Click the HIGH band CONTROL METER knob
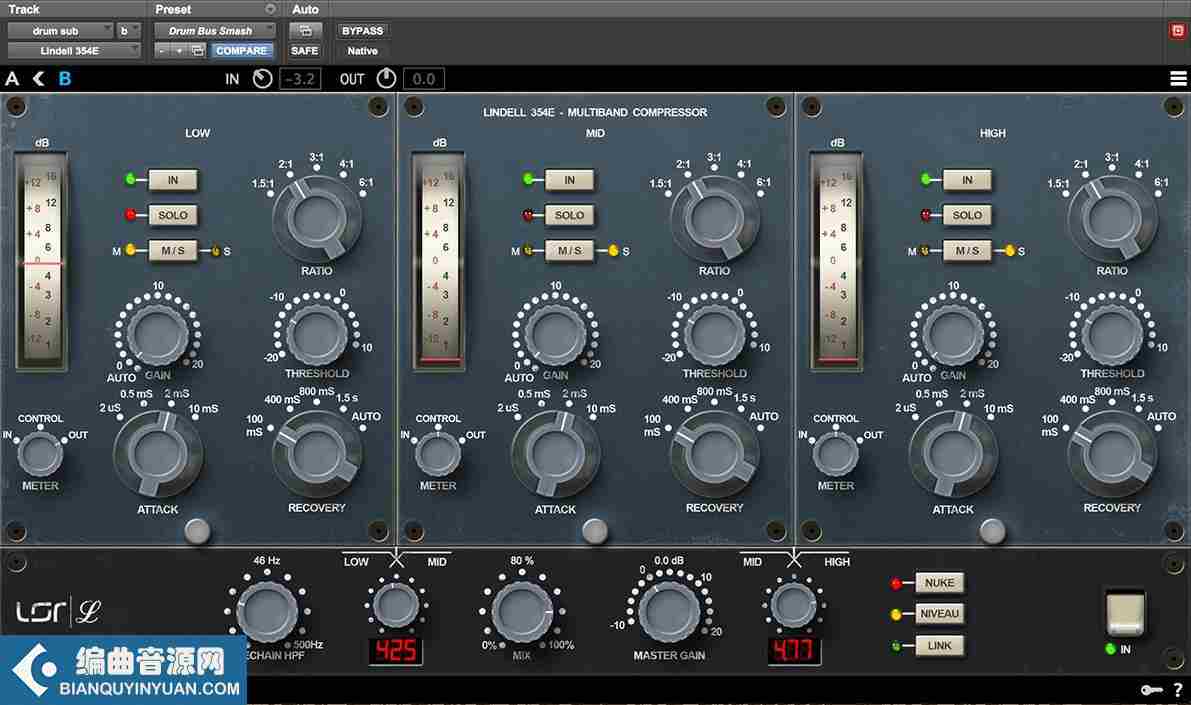Screen dimensions: 1191x705 836,454
